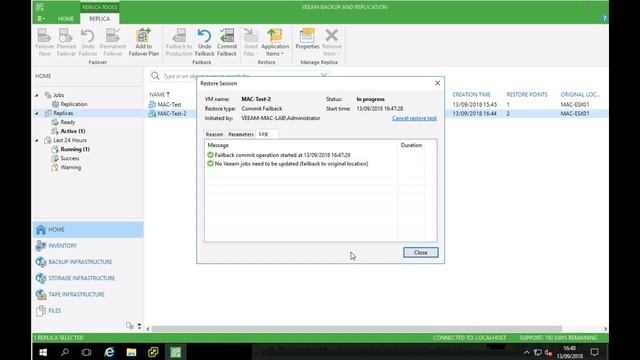Viewport: 640px width, 360px height.
Task: Switch to the Reason tab
Action: coord(214,134)
